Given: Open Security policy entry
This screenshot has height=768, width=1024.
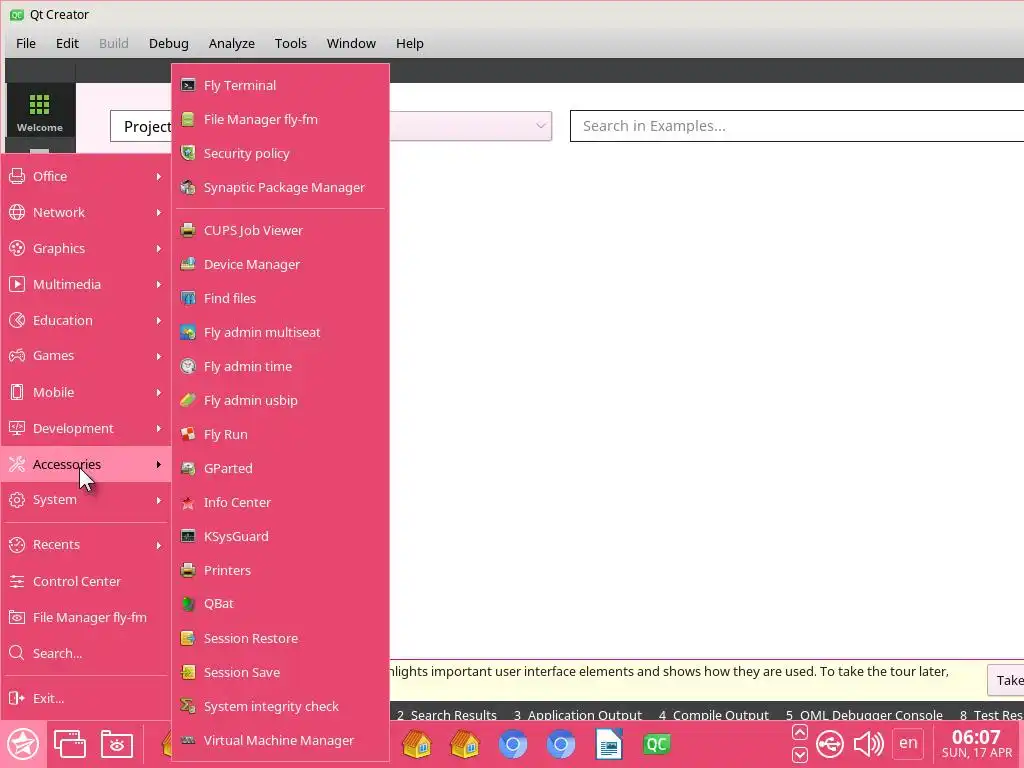Looking at the screenshot, I should tap(280, 153).
